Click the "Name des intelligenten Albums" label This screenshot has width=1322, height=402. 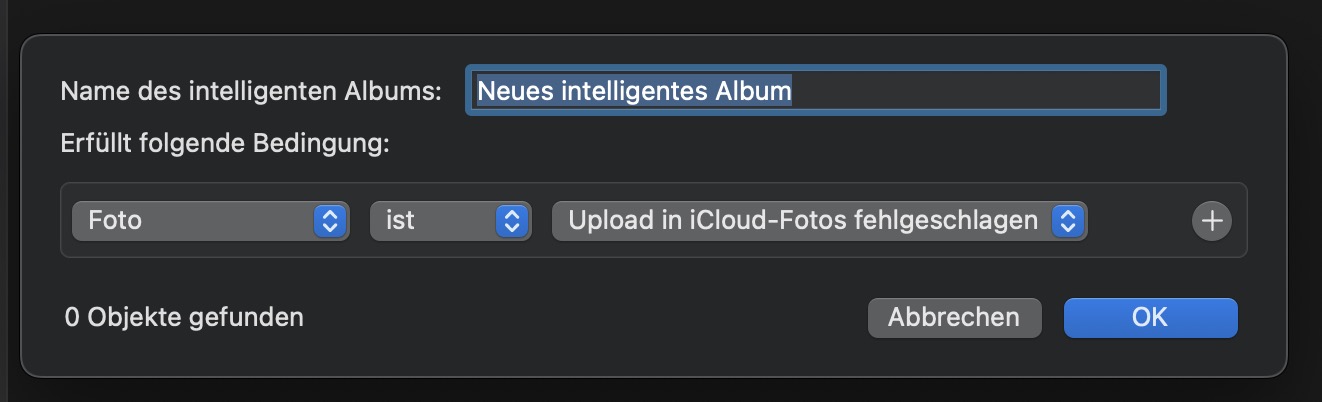pos(251,91)
